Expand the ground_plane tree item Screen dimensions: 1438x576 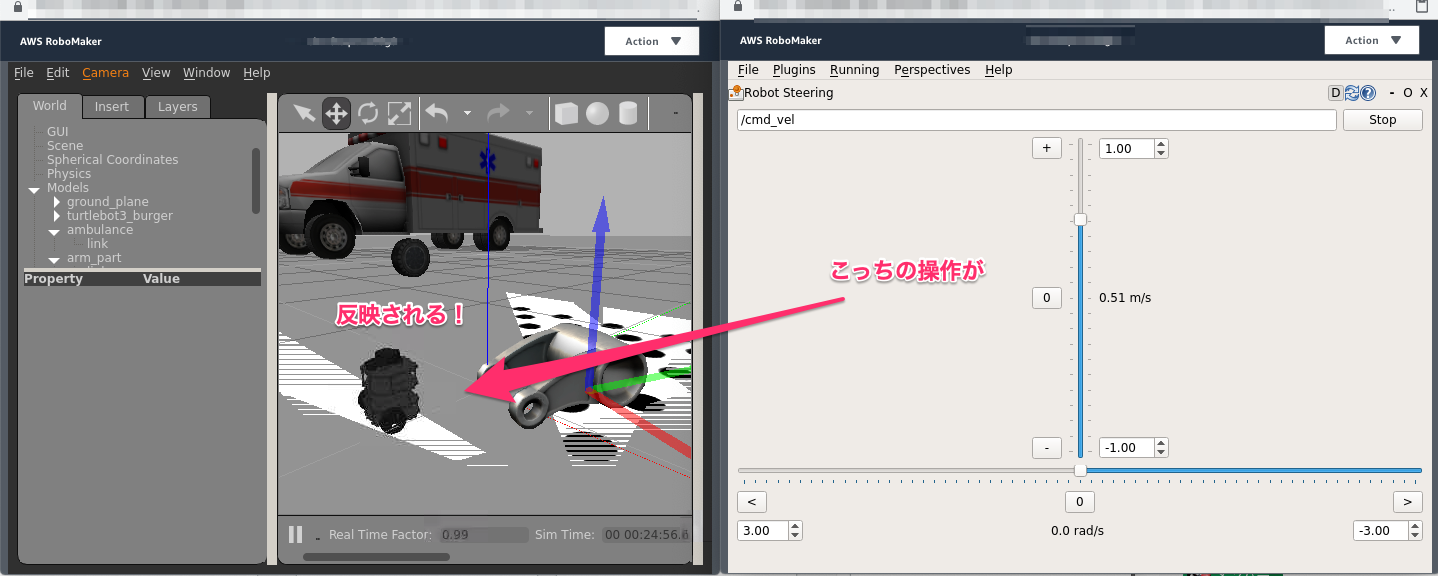coord(57,201)
